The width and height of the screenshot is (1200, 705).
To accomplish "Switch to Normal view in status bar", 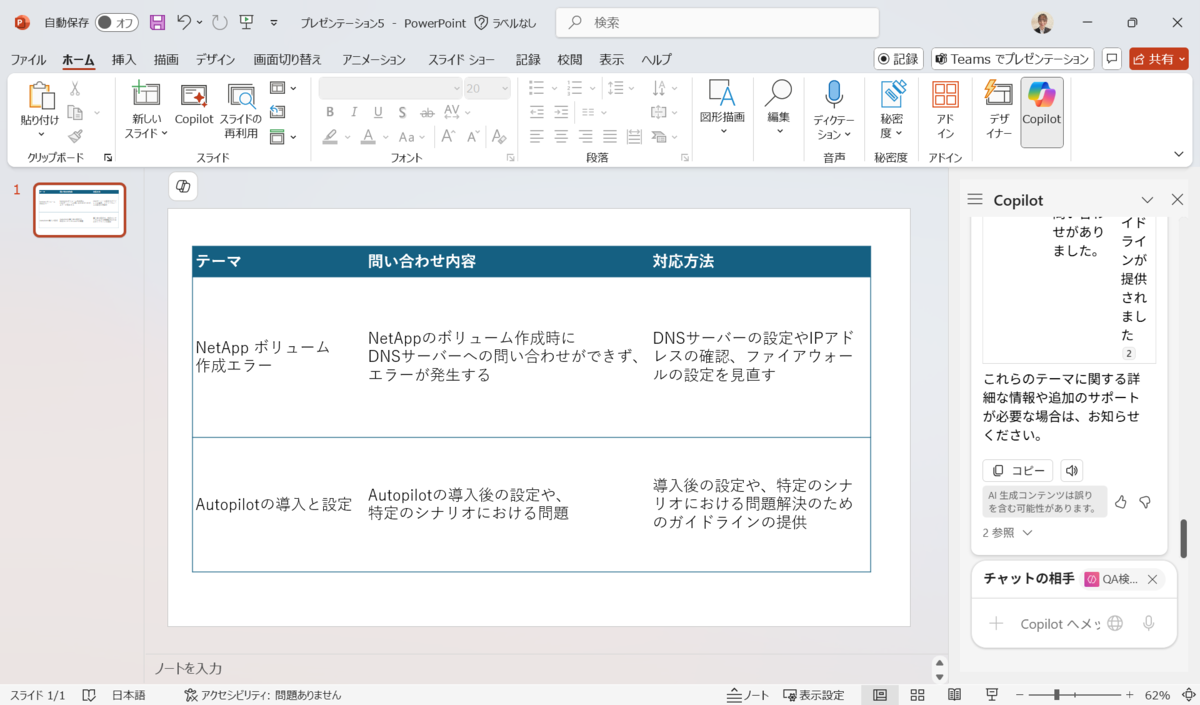I will (x=880, y=695).
